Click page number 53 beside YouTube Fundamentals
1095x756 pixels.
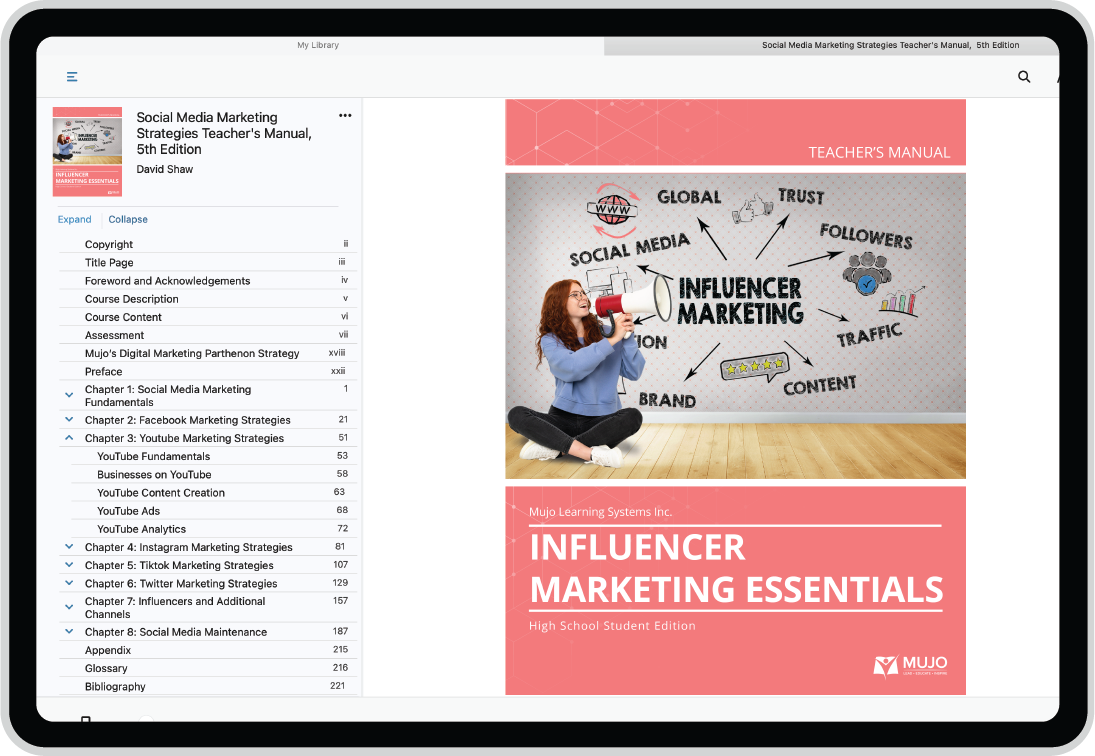pos(342,455)
